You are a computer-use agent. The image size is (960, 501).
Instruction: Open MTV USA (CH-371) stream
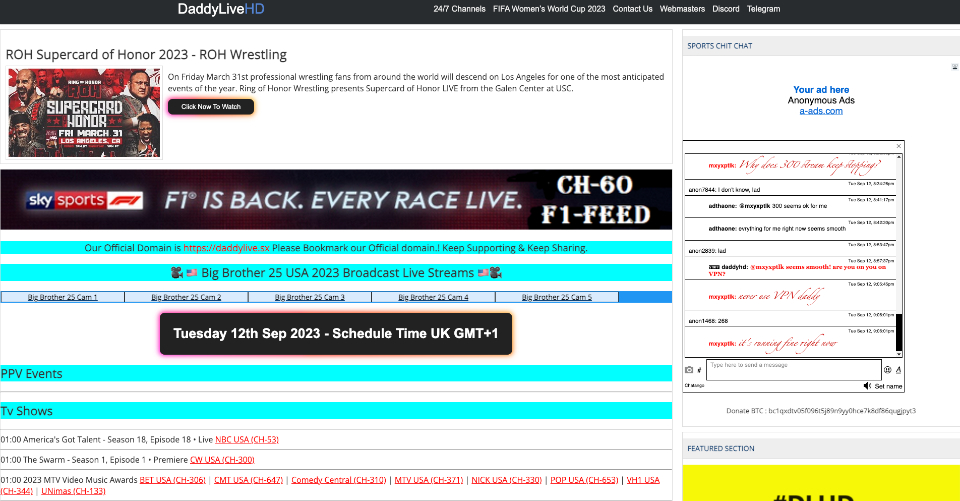click(x=429, y=480)
